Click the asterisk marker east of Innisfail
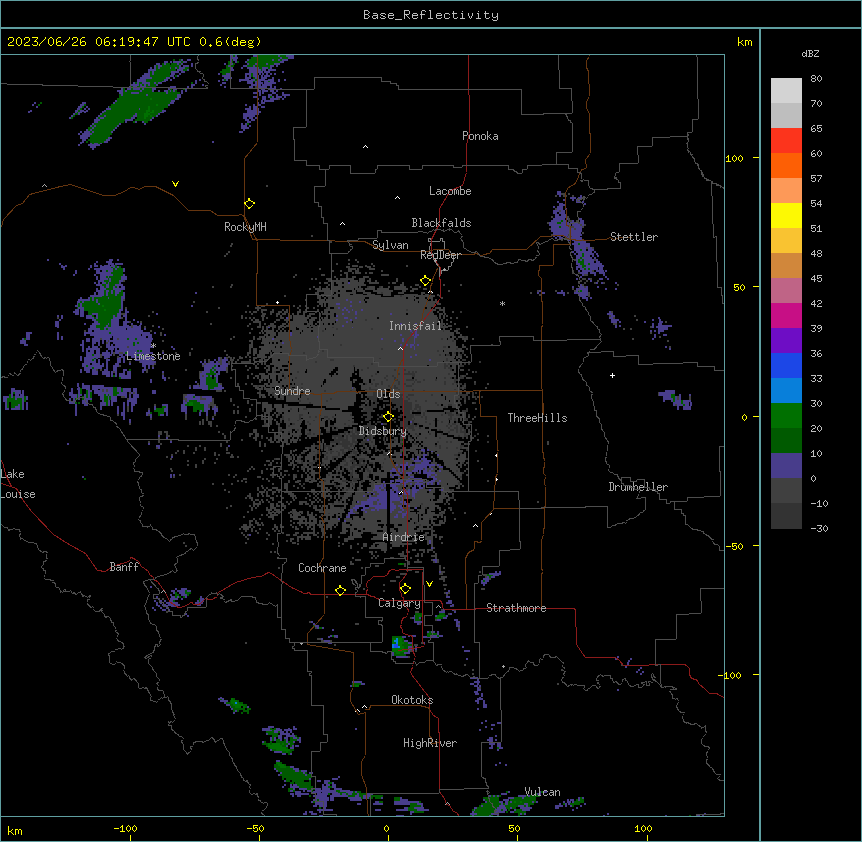862x842 pixels. point(502,303)
